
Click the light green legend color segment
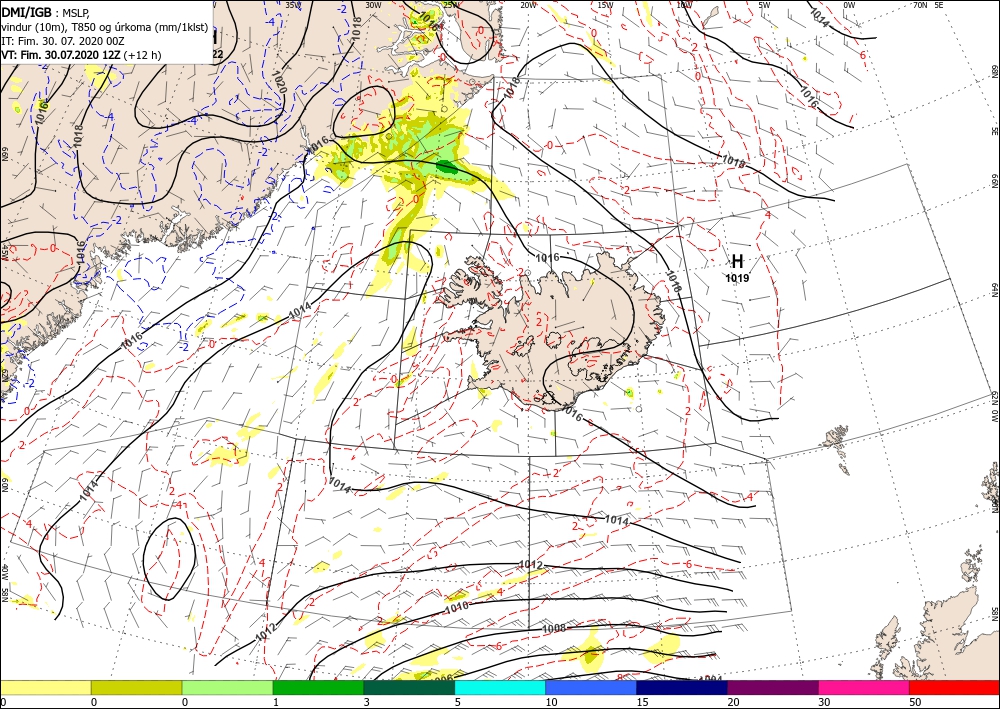(227, 687)
